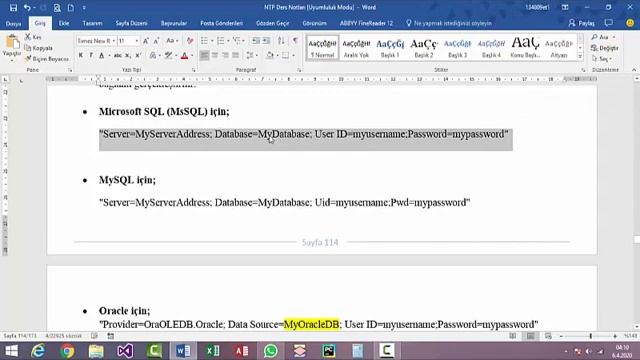Viewport: 640px width, 360px height.
Task: Decrease paragraph indent
Action: coord(256,41)
